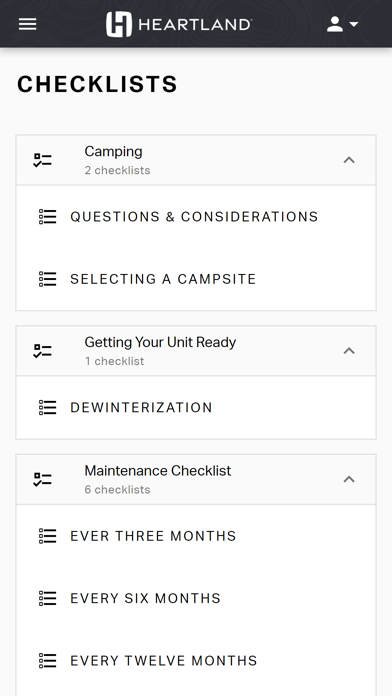The height and width of the screenshot is (696, 392).
Task: Open Ever Three Months checklist
Action: [x=196, y=536]
